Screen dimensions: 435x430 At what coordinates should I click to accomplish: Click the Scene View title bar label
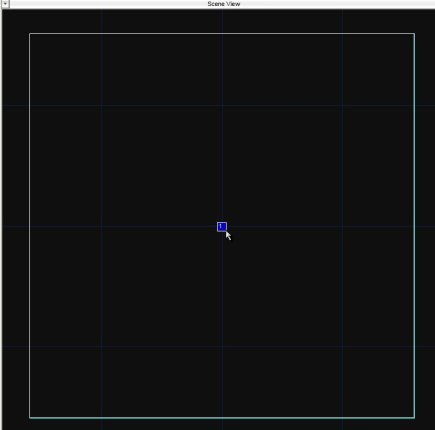224,4
